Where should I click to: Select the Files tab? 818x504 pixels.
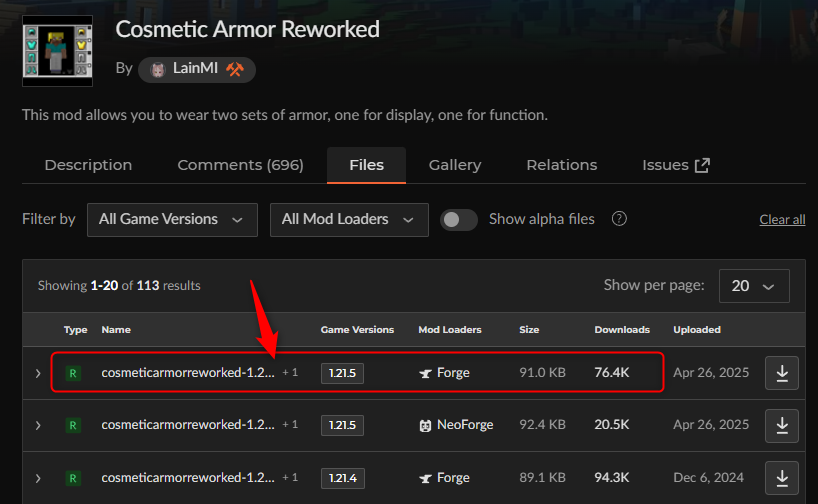[366, 165]
